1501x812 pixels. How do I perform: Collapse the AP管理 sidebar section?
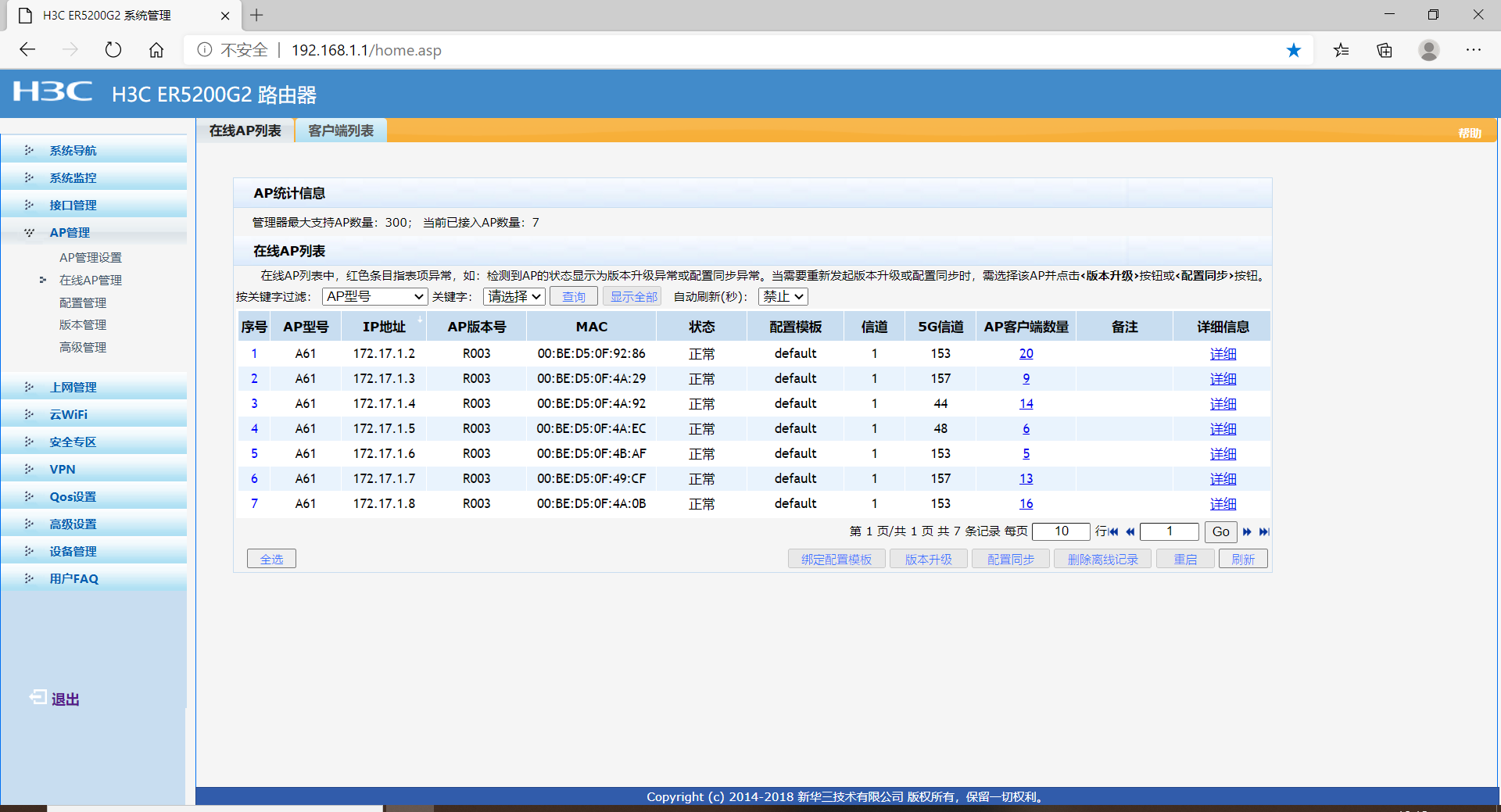point(70,233)
